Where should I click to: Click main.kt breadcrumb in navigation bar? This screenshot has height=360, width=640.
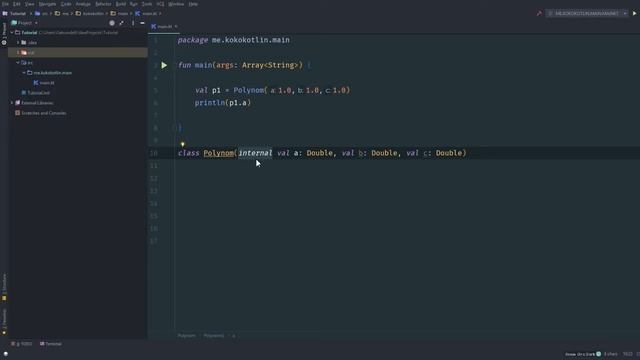[x=146, y=13]
